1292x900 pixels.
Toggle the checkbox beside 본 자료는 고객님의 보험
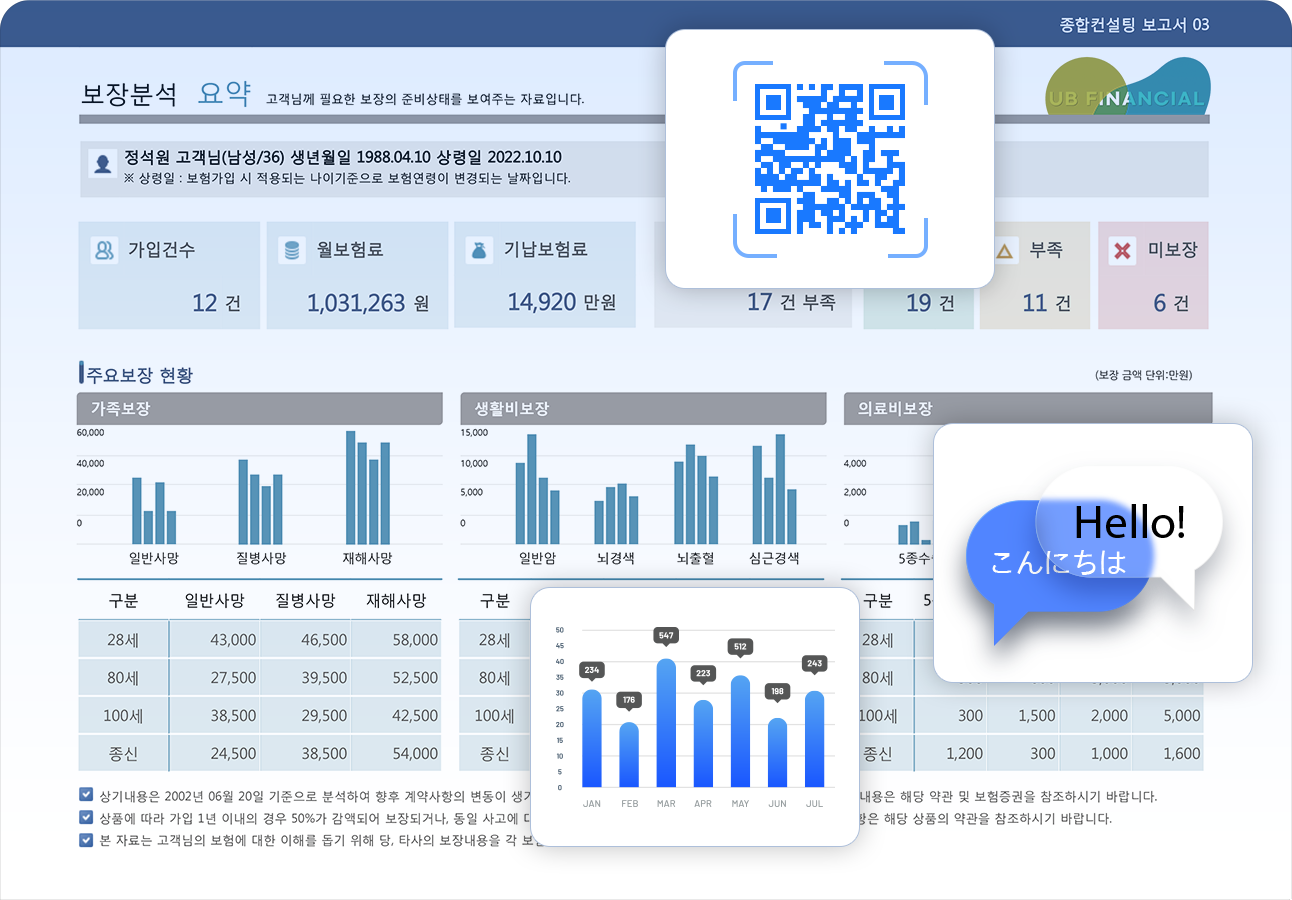coord(86,840)
